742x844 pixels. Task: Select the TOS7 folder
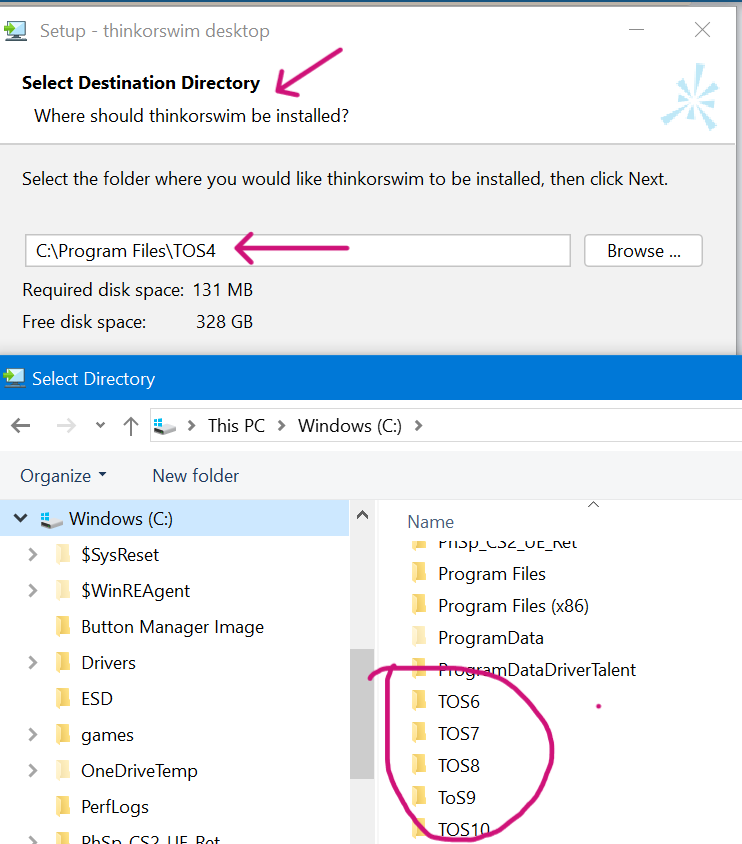[458, 734]
